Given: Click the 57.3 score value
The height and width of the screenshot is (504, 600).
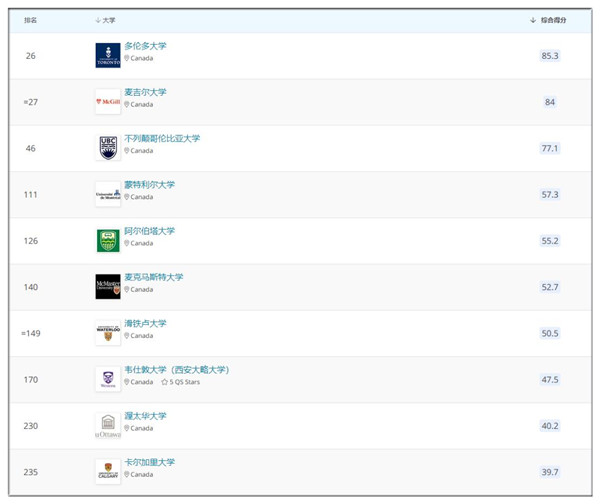Looking at the screenshot, I should (550, 195).
